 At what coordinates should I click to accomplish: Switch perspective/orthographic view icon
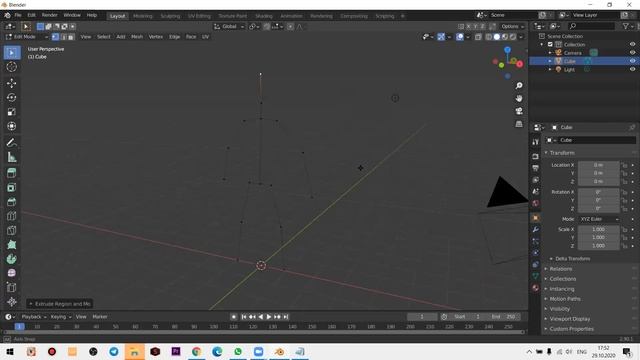(x=519, y=124)
